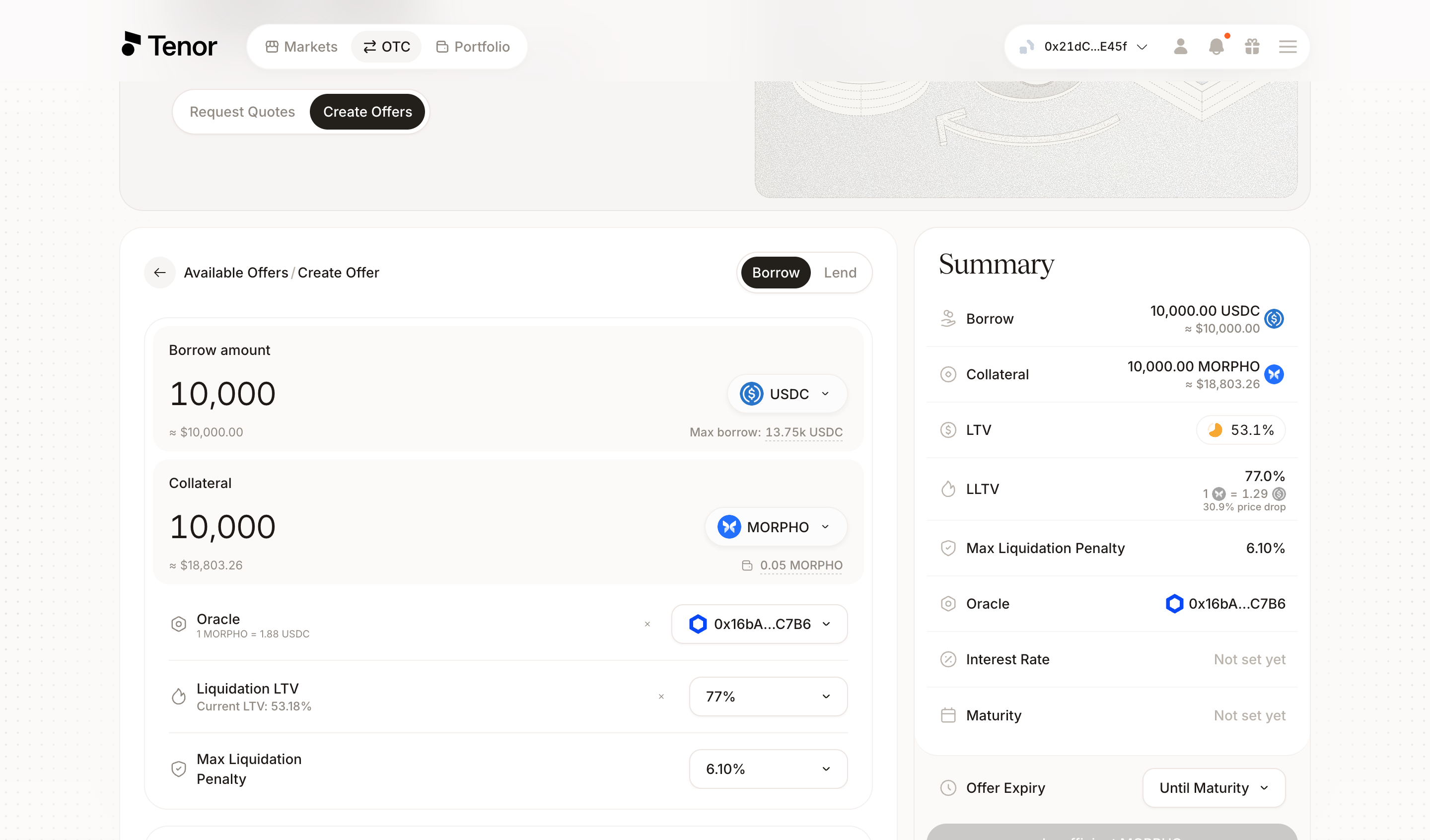Image resolution: width=1430 pixels, height=840 pixels.
Task: Click the 0x16bA...C7B6 address in Summary
Action: tap(1237, 603)
